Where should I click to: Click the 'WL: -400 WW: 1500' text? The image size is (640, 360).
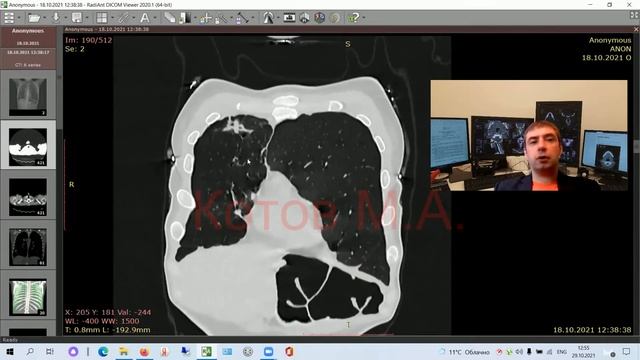point(102,321)
